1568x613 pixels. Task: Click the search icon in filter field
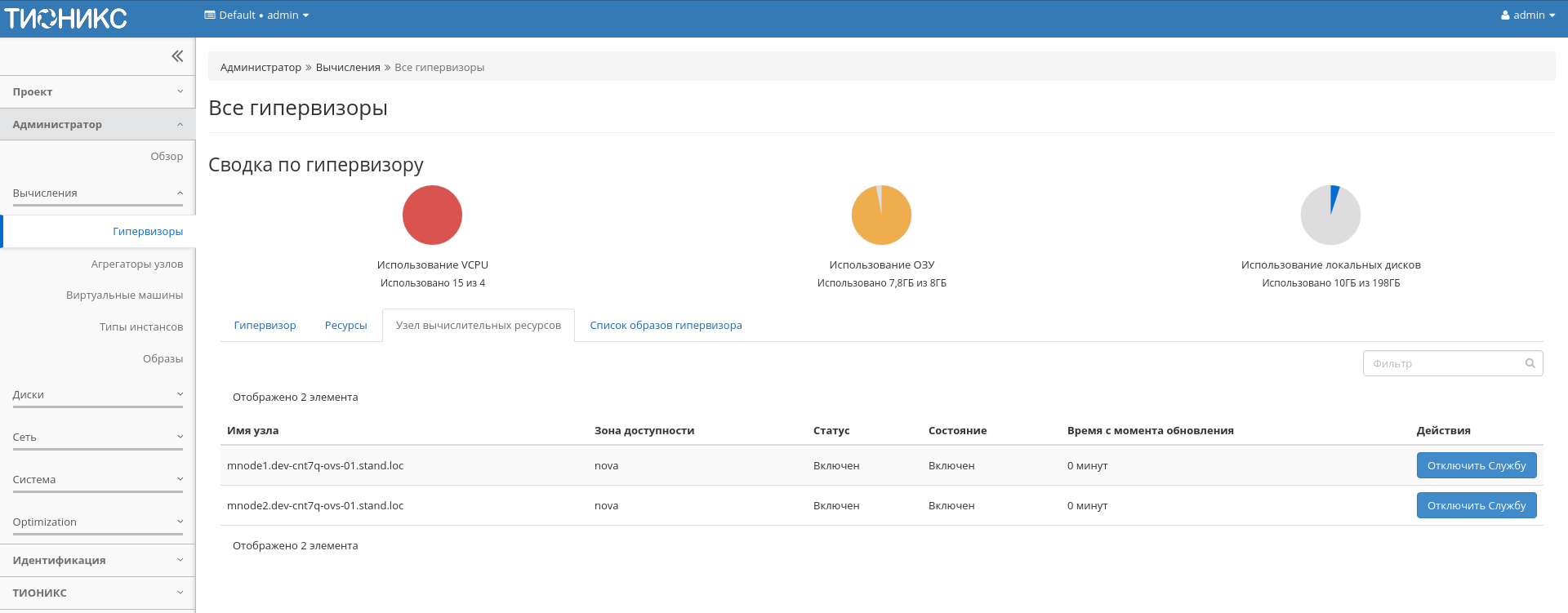pyautogui.click(x=1530, y=363)
